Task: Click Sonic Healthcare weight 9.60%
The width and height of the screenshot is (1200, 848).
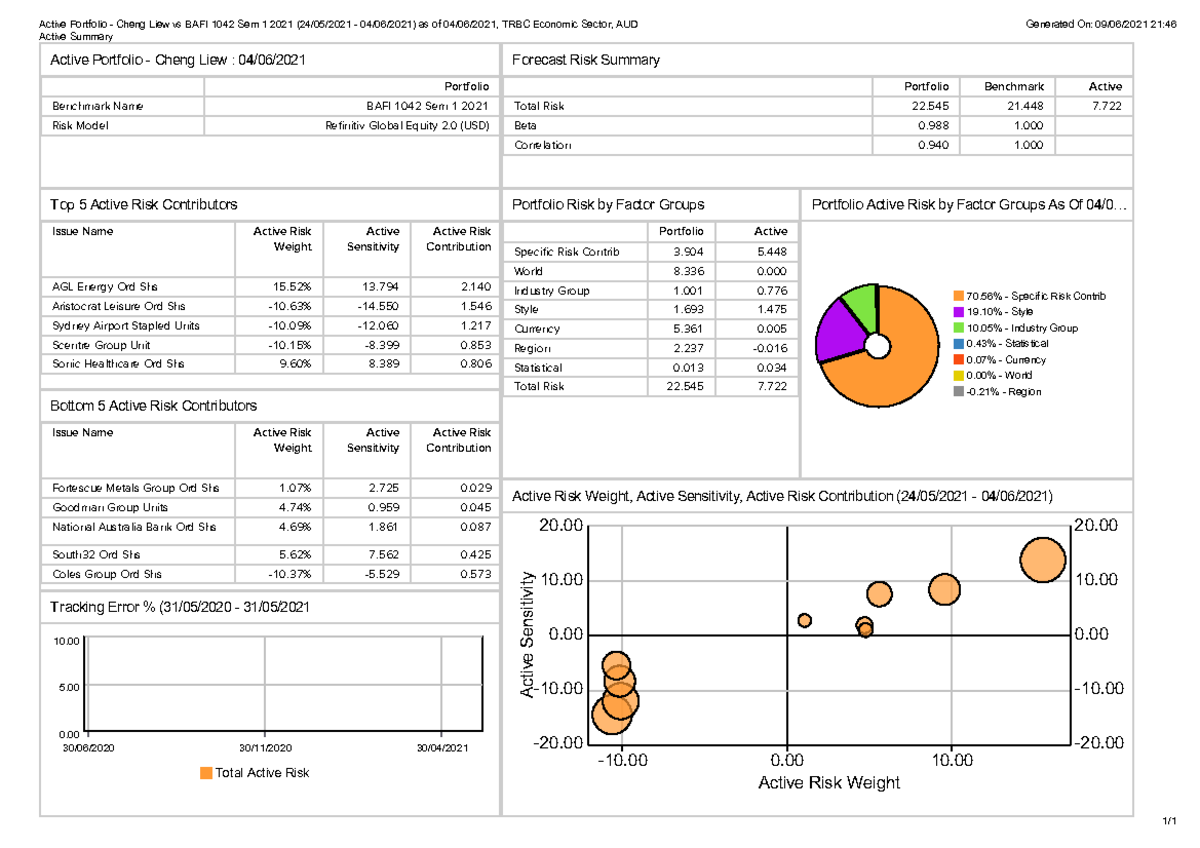Action: tap(298, 364)
